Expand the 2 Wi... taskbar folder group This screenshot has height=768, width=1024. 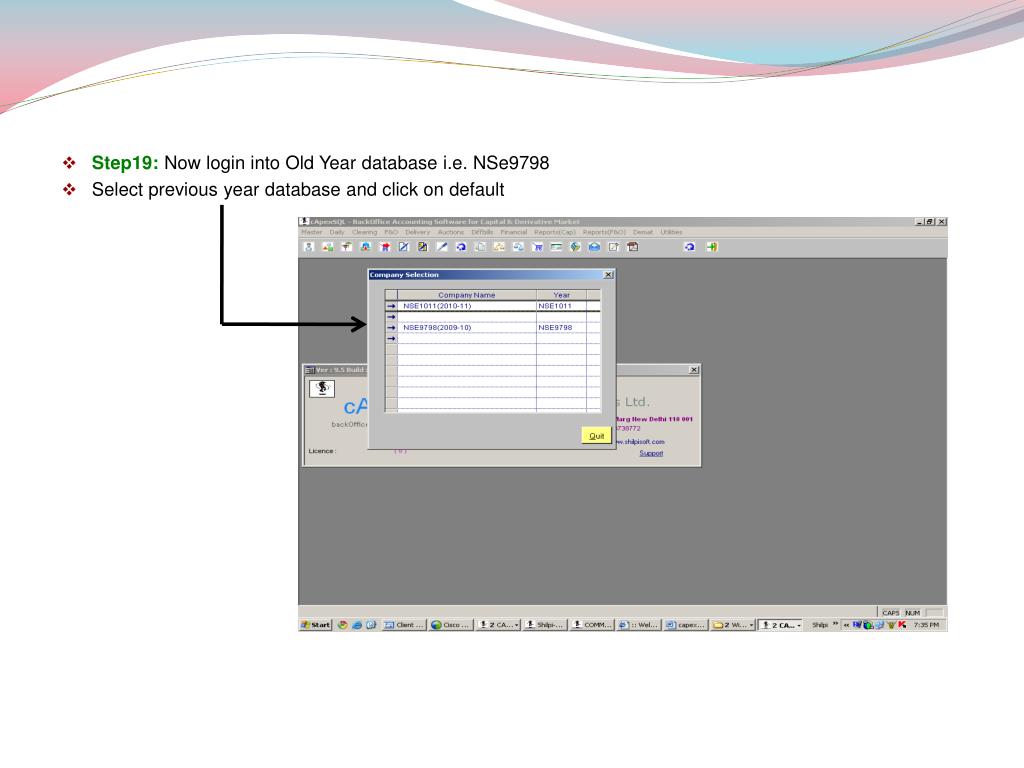(x=733, y=625)
